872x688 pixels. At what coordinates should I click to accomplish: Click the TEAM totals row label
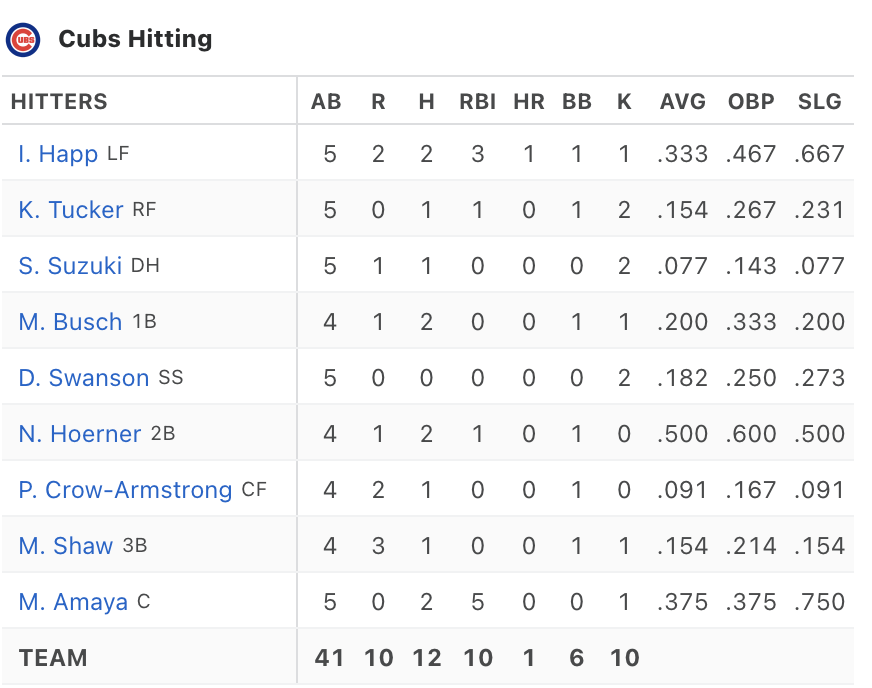click(53, 658)
